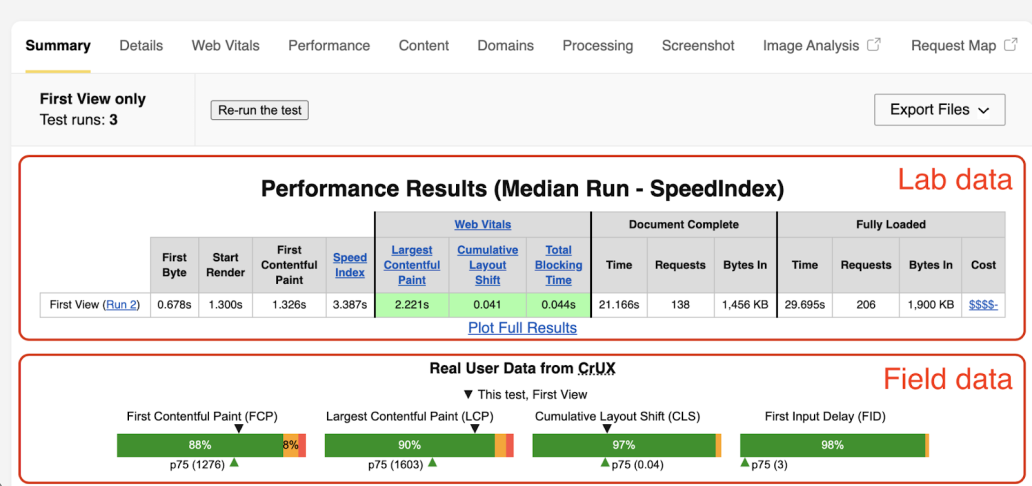
Task: Click the Total Blocking Time link
Action: [558, 265]
